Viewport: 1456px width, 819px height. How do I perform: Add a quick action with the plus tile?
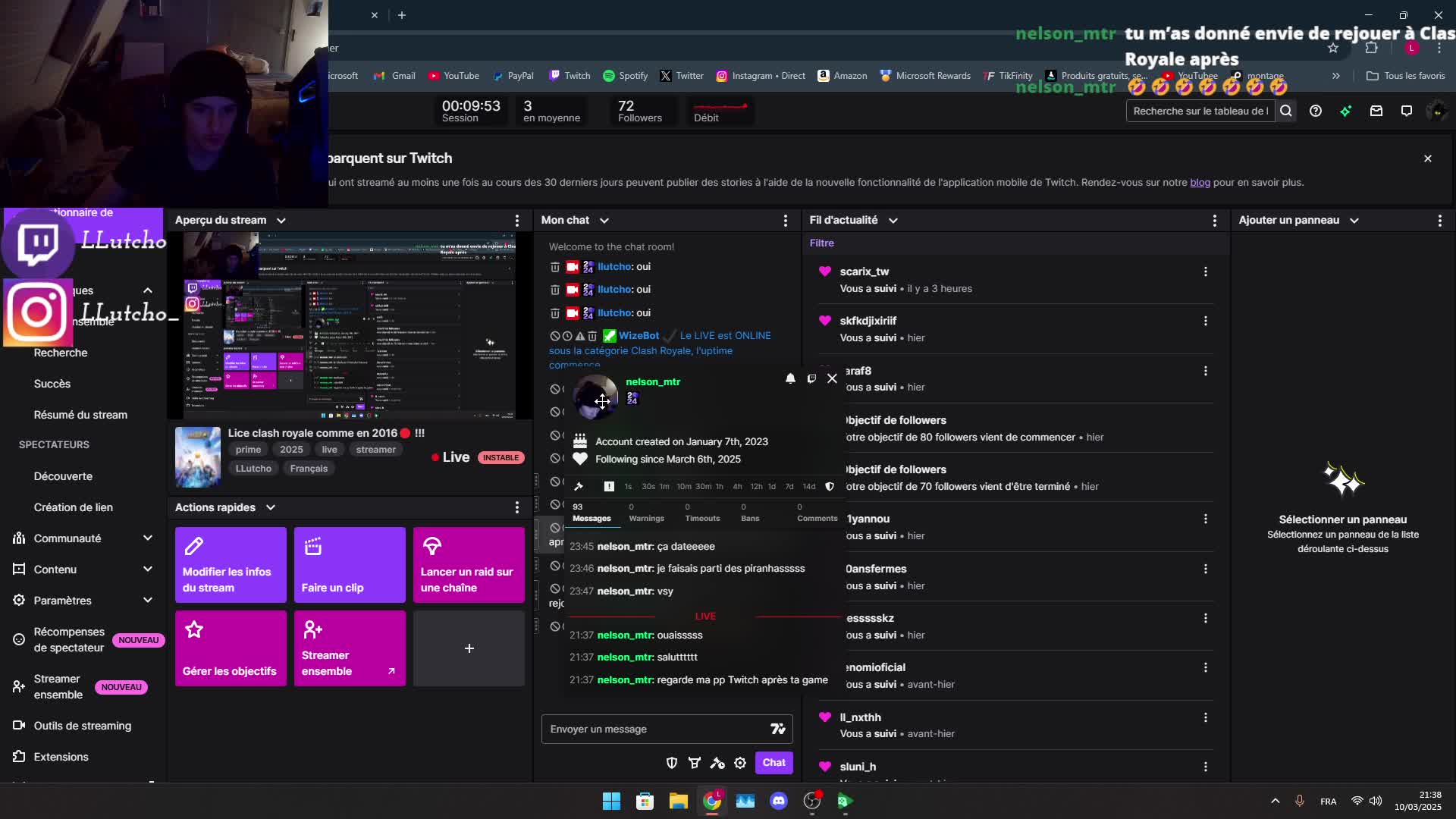[469, 648]
